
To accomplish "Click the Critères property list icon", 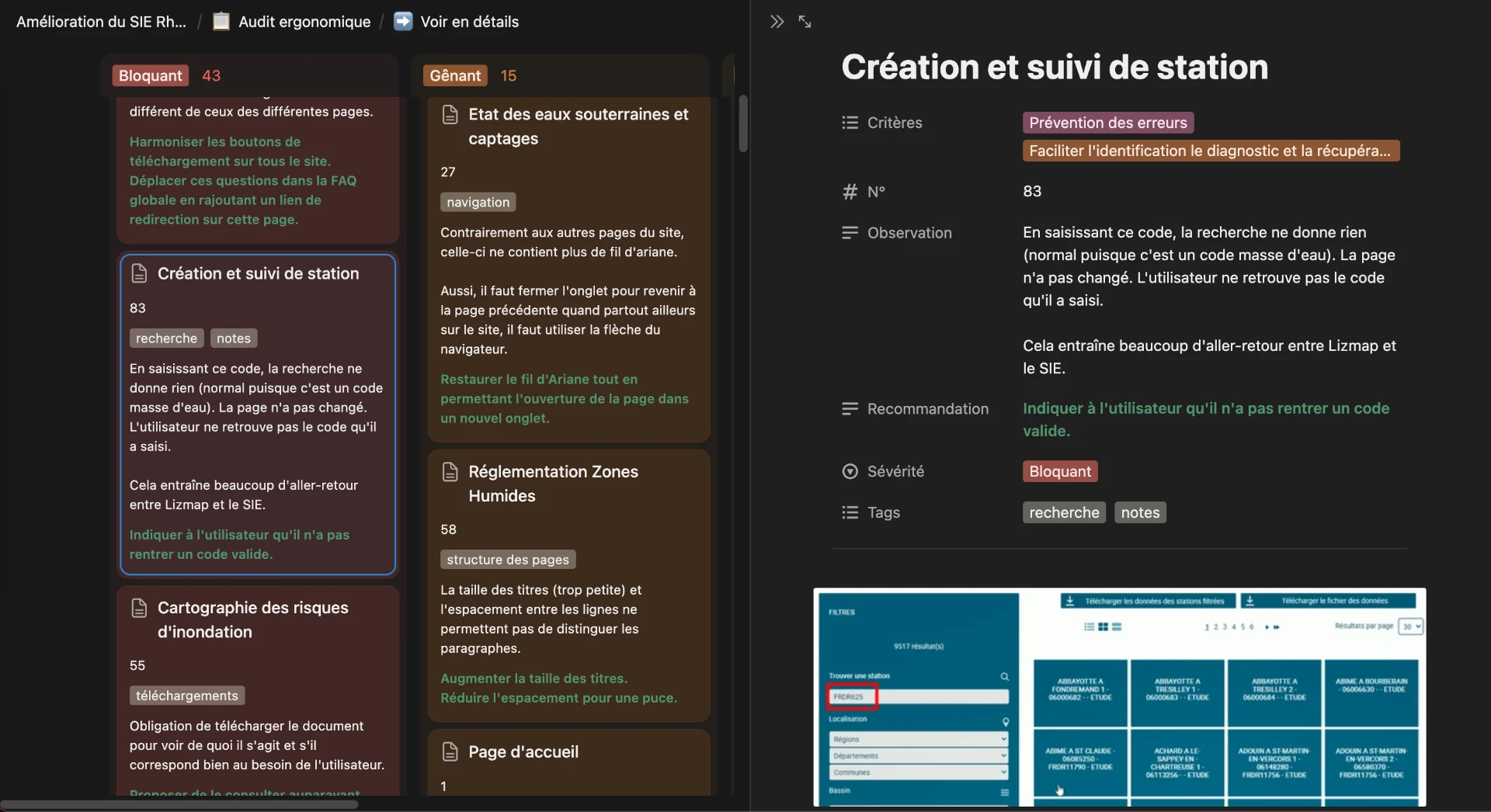I will coord(850,123).
